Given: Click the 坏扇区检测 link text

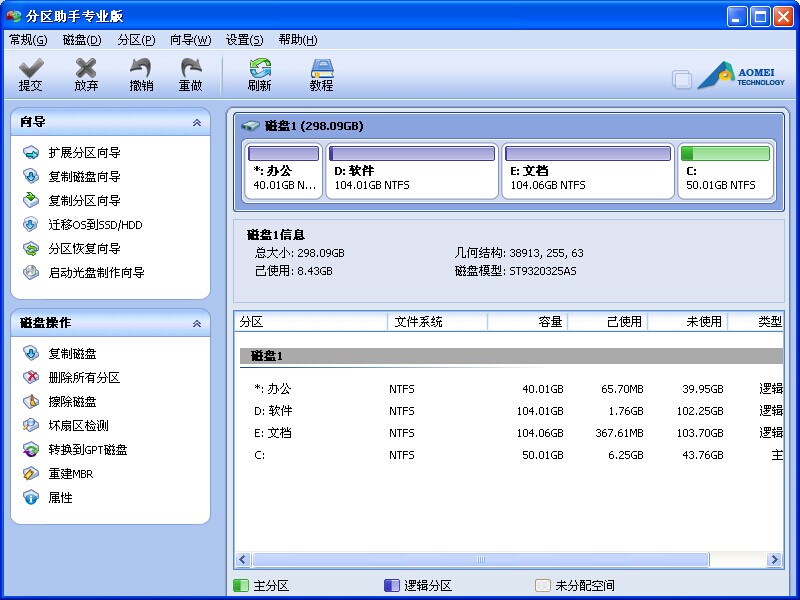Looking at the screenshot, I should click(79, 426).
